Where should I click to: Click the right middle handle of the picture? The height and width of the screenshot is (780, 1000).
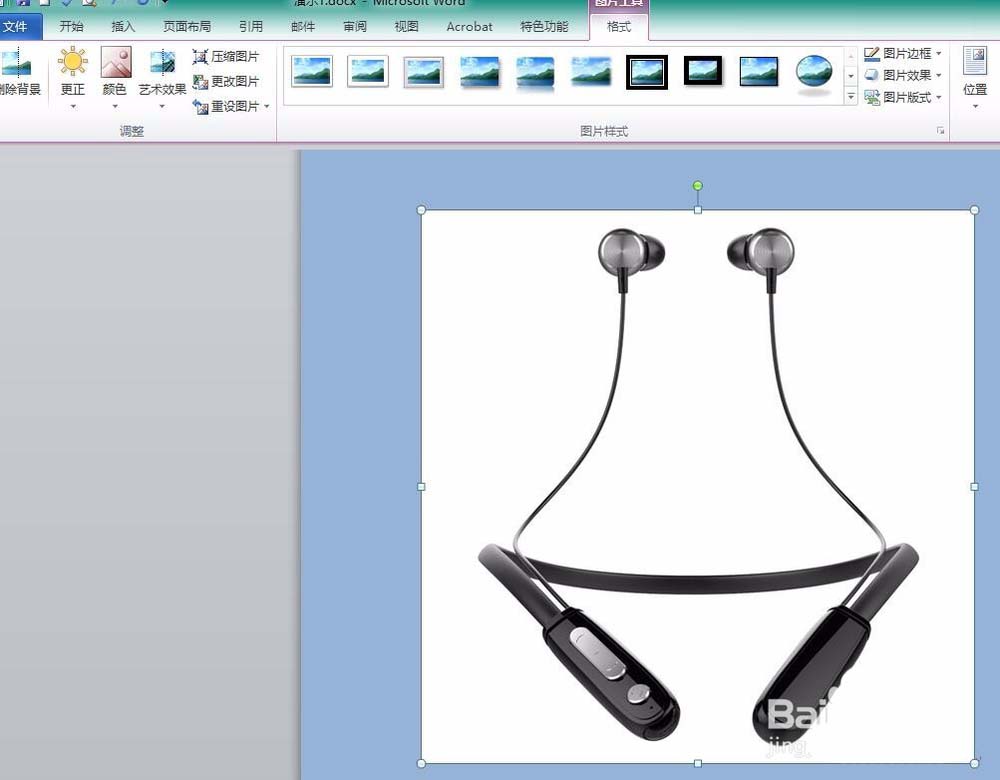tap(974, 487)
